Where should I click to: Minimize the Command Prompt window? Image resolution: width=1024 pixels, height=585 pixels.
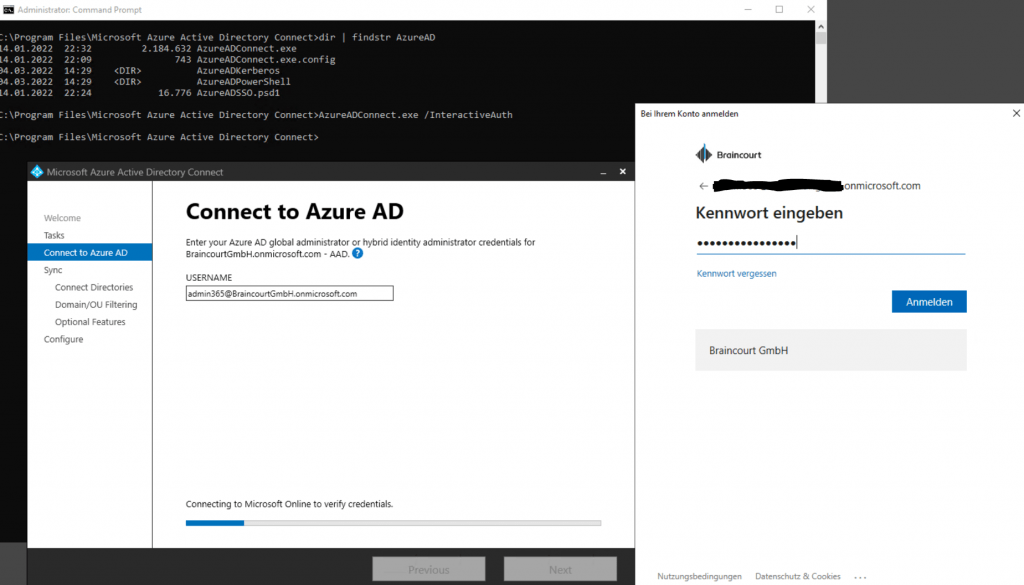[748, 9]
